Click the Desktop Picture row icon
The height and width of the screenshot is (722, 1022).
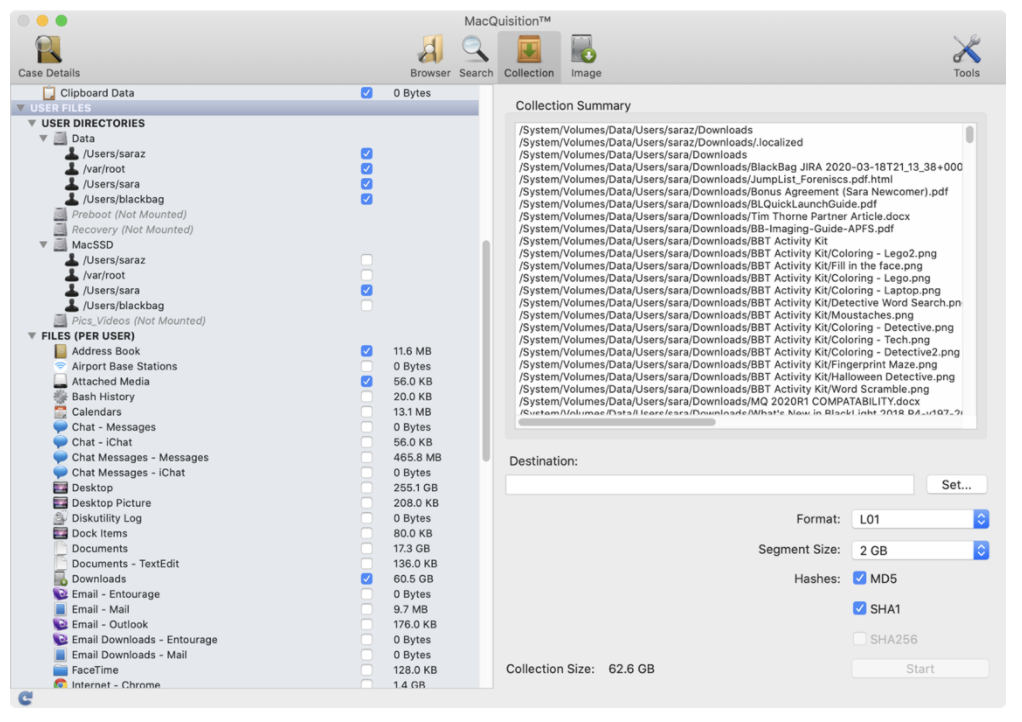coord(61,503)
